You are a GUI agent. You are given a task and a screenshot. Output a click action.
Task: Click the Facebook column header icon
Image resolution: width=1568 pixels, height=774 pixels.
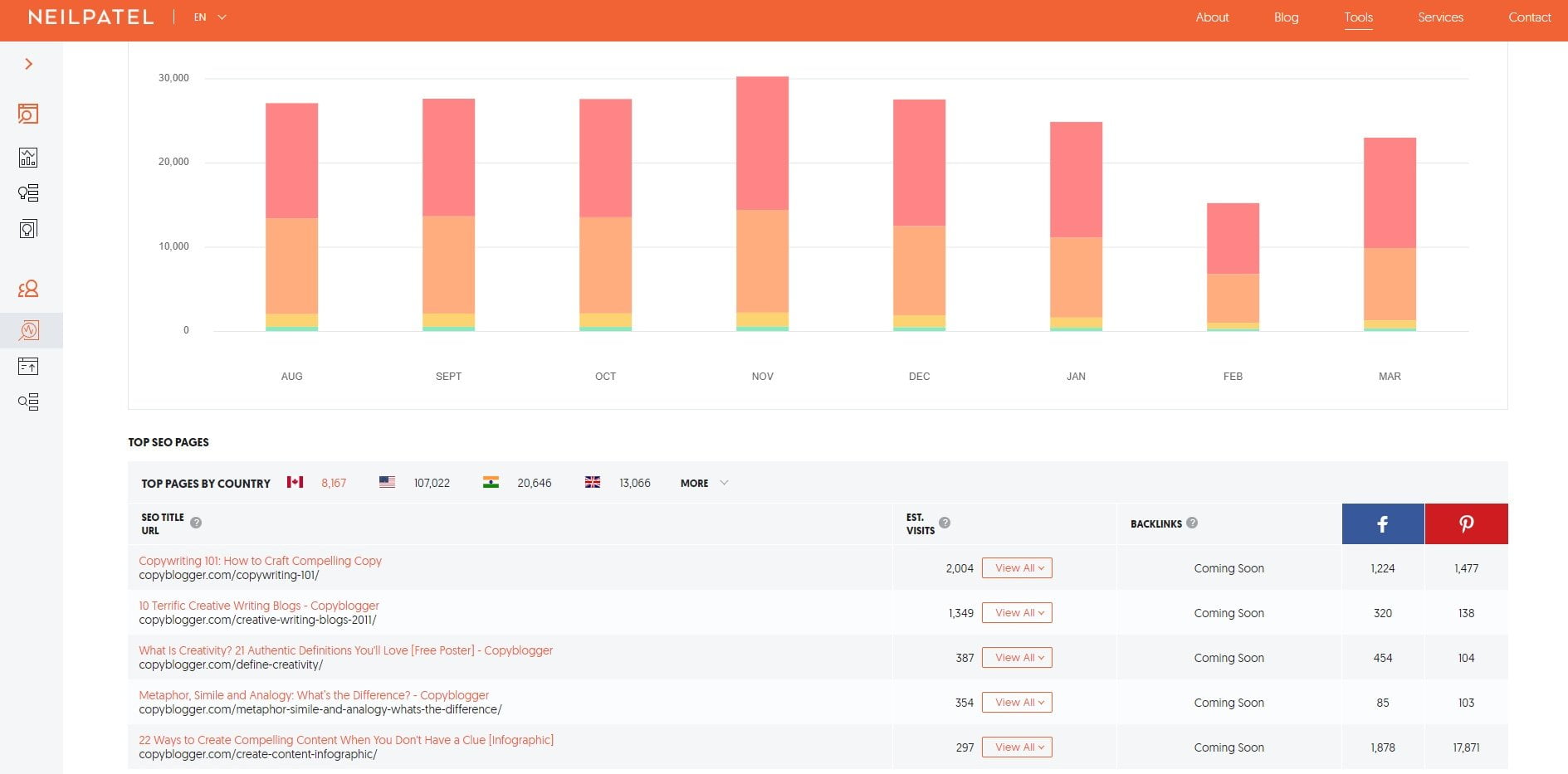1383,523
